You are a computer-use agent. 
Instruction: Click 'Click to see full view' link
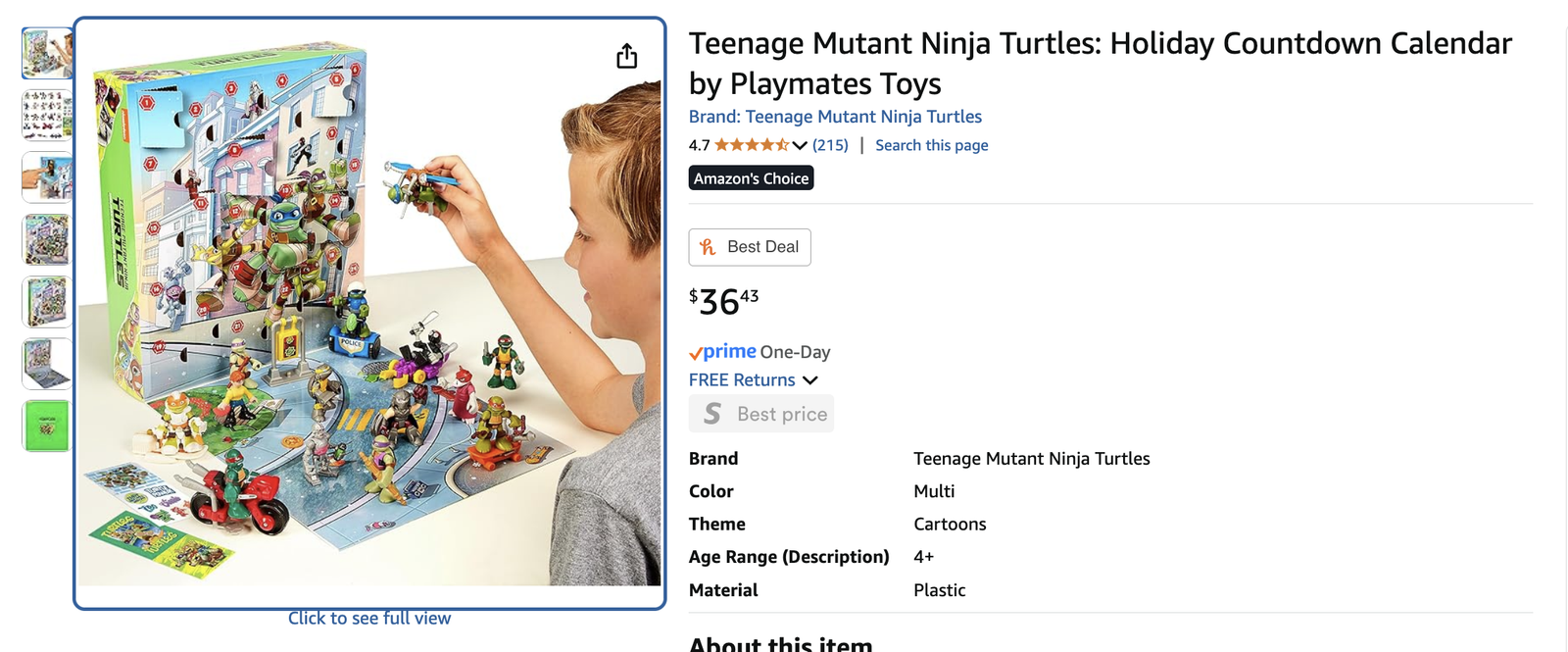pos(369,619)
